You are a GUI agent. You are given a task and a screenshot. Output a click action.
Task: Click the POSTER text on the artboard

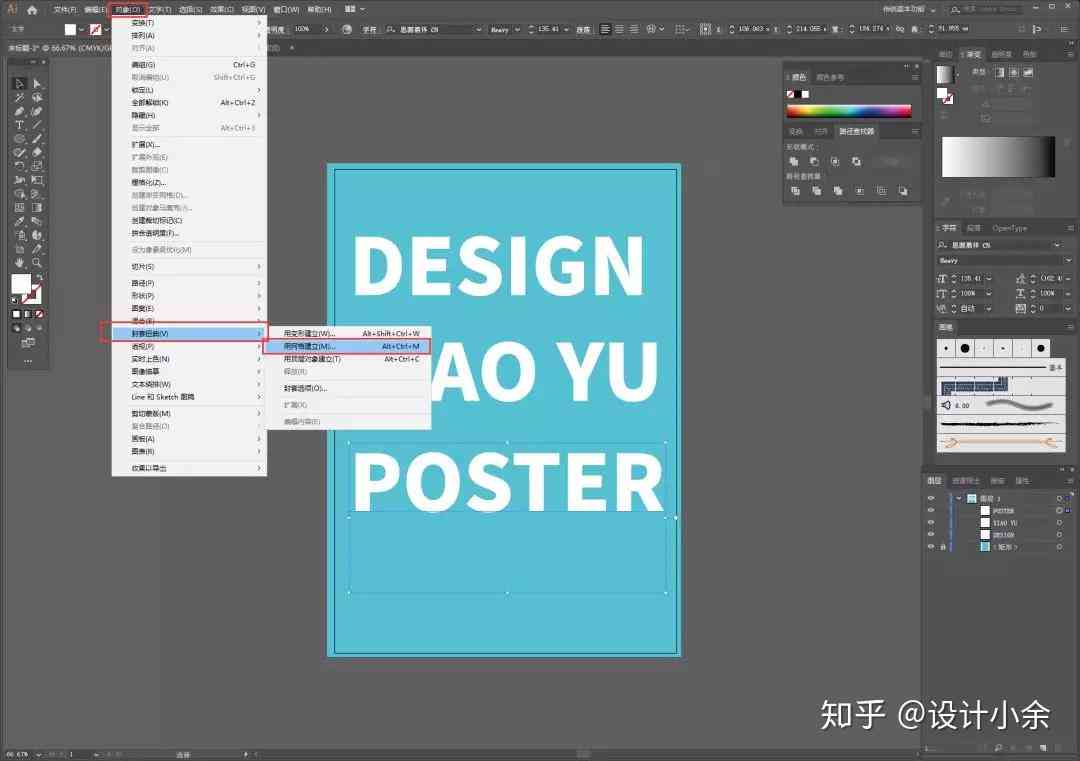(508, 482)
